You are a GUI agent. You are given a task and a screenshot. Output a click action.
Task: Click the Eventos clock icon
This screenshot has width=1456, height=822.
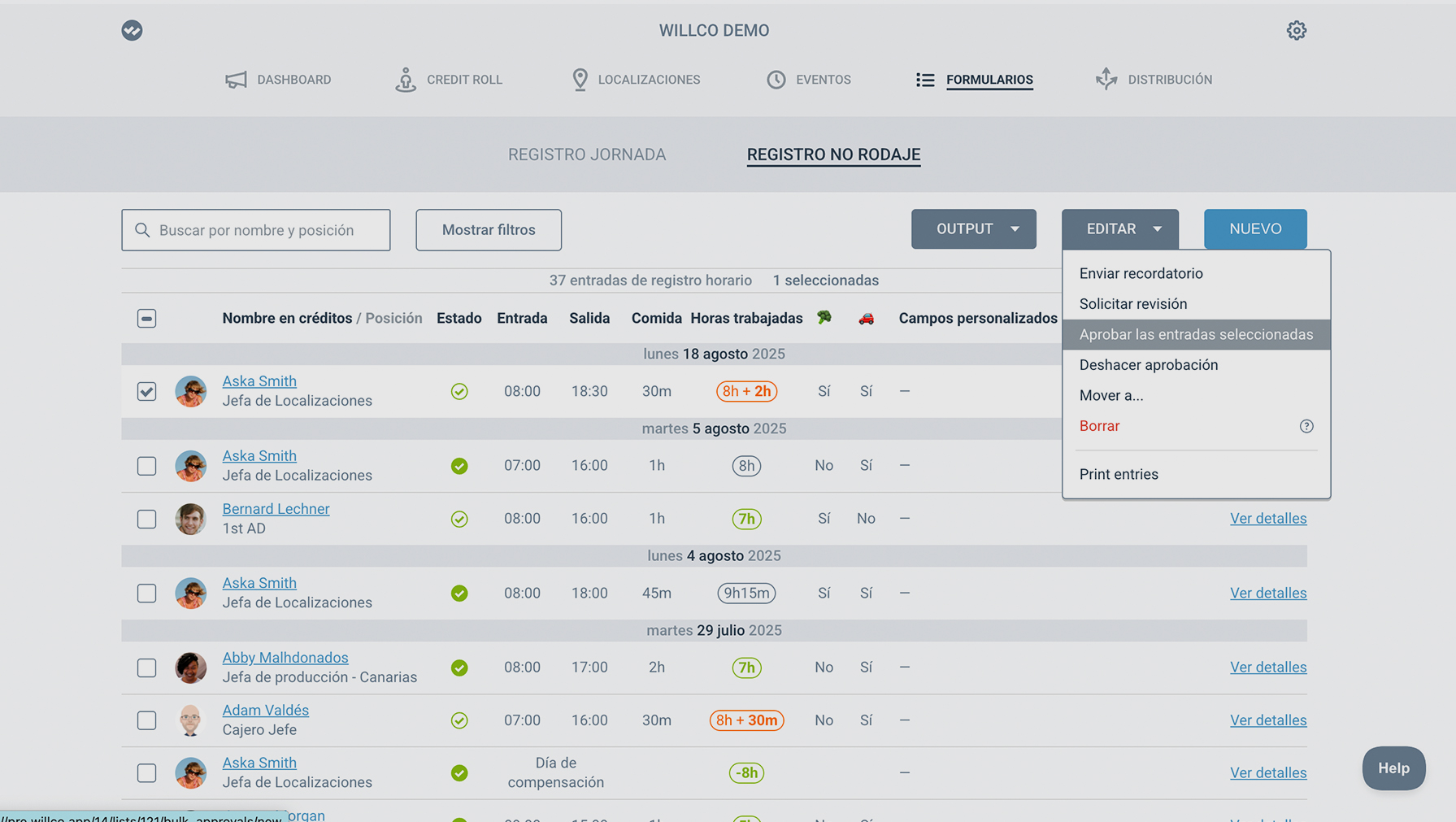pyautogui.click(x=776, y=80)
